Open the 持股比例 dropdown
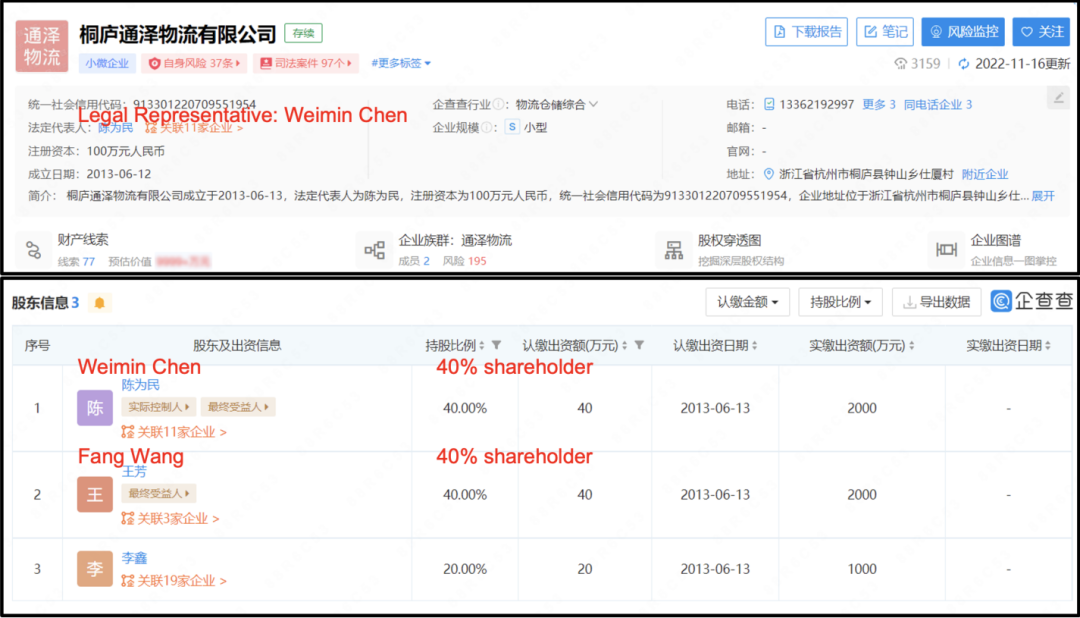The width and height of the screenshot is (1080, 618). [840, 301]
